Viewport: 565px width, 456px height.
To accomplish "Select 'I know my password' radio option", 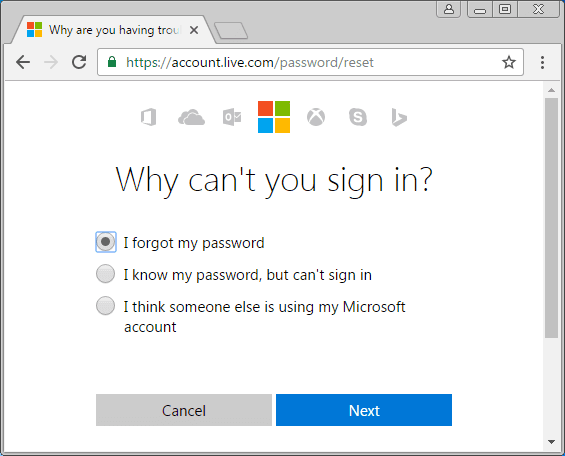I will pos(106,274).
